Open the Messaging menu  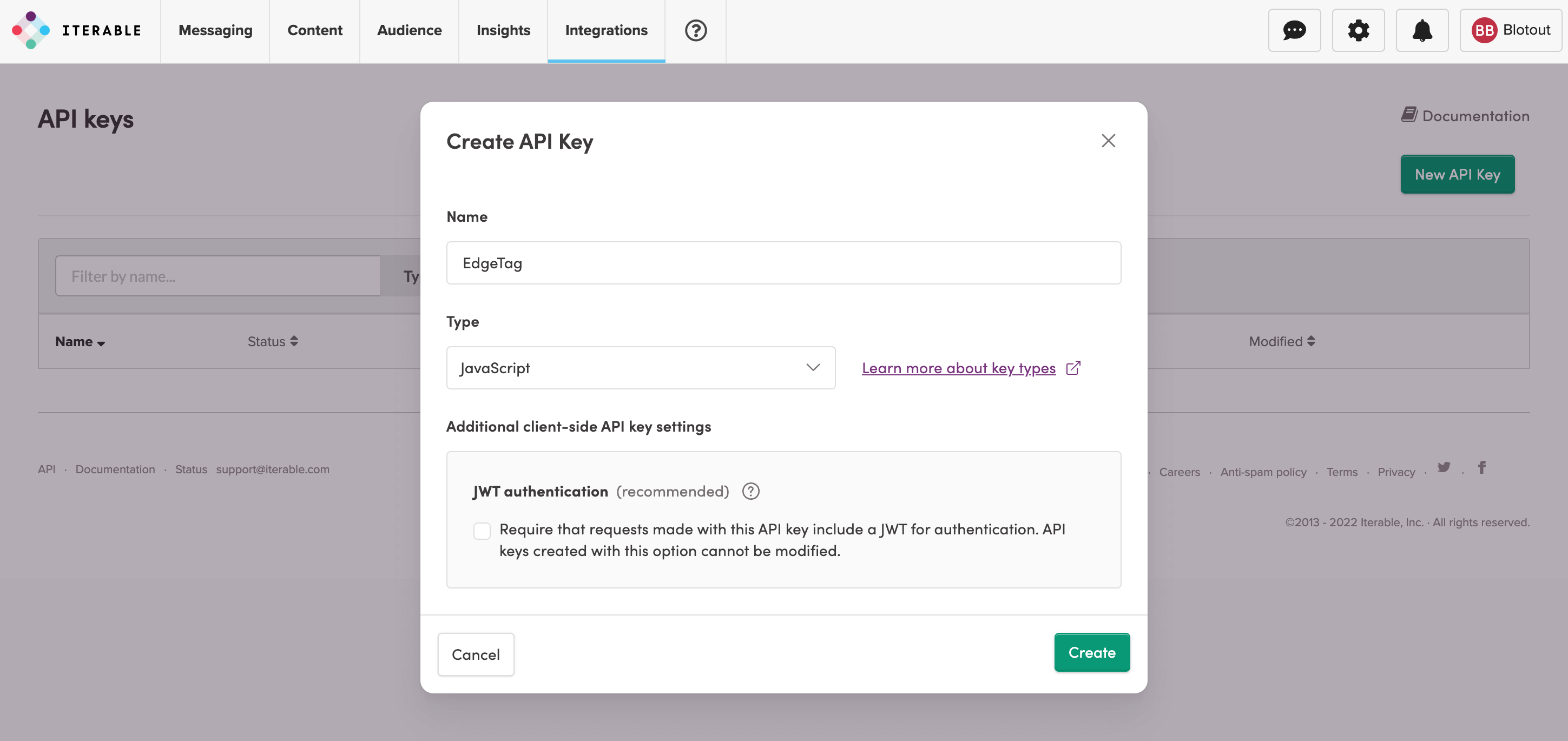tap(215, 30)
